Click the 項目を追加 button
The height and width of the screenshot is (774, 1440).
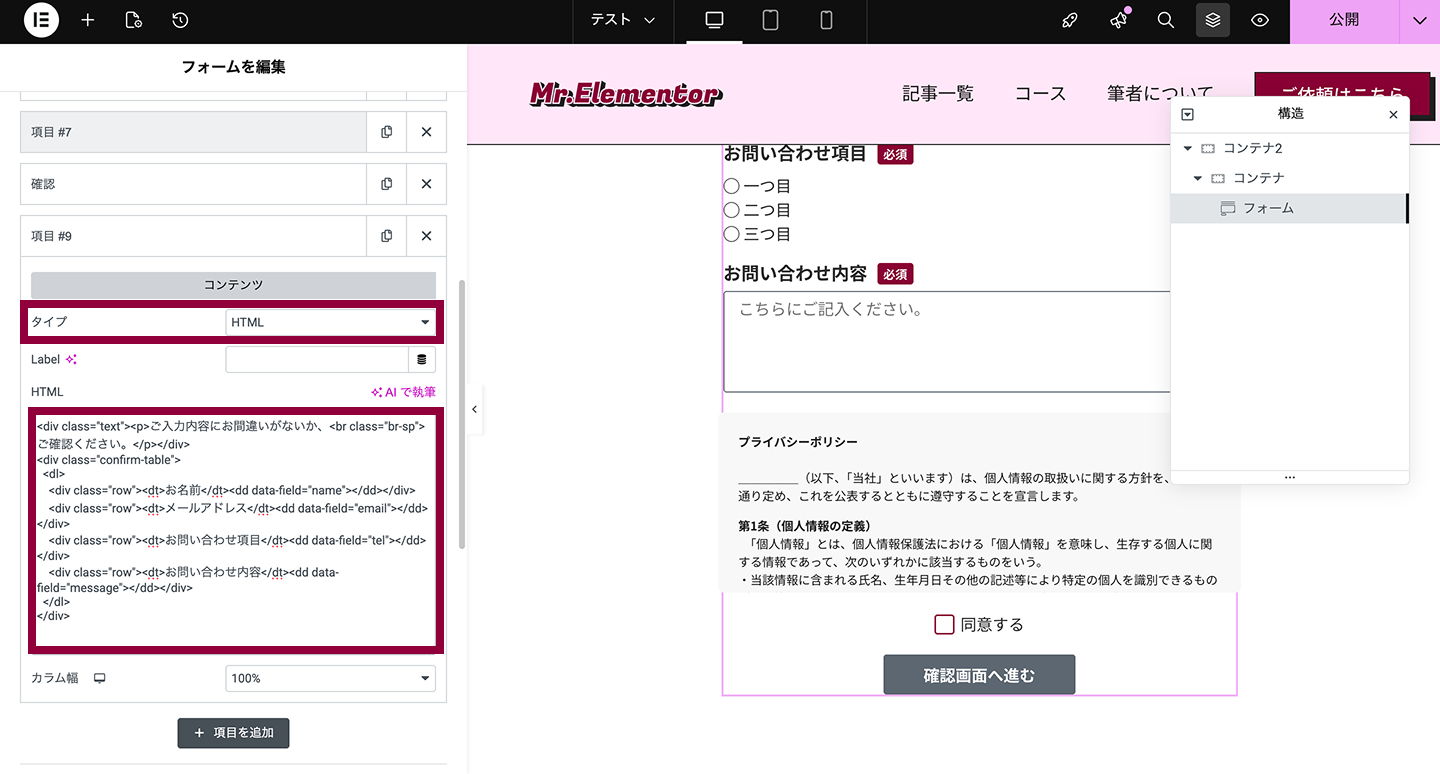(x=233, y=733)
